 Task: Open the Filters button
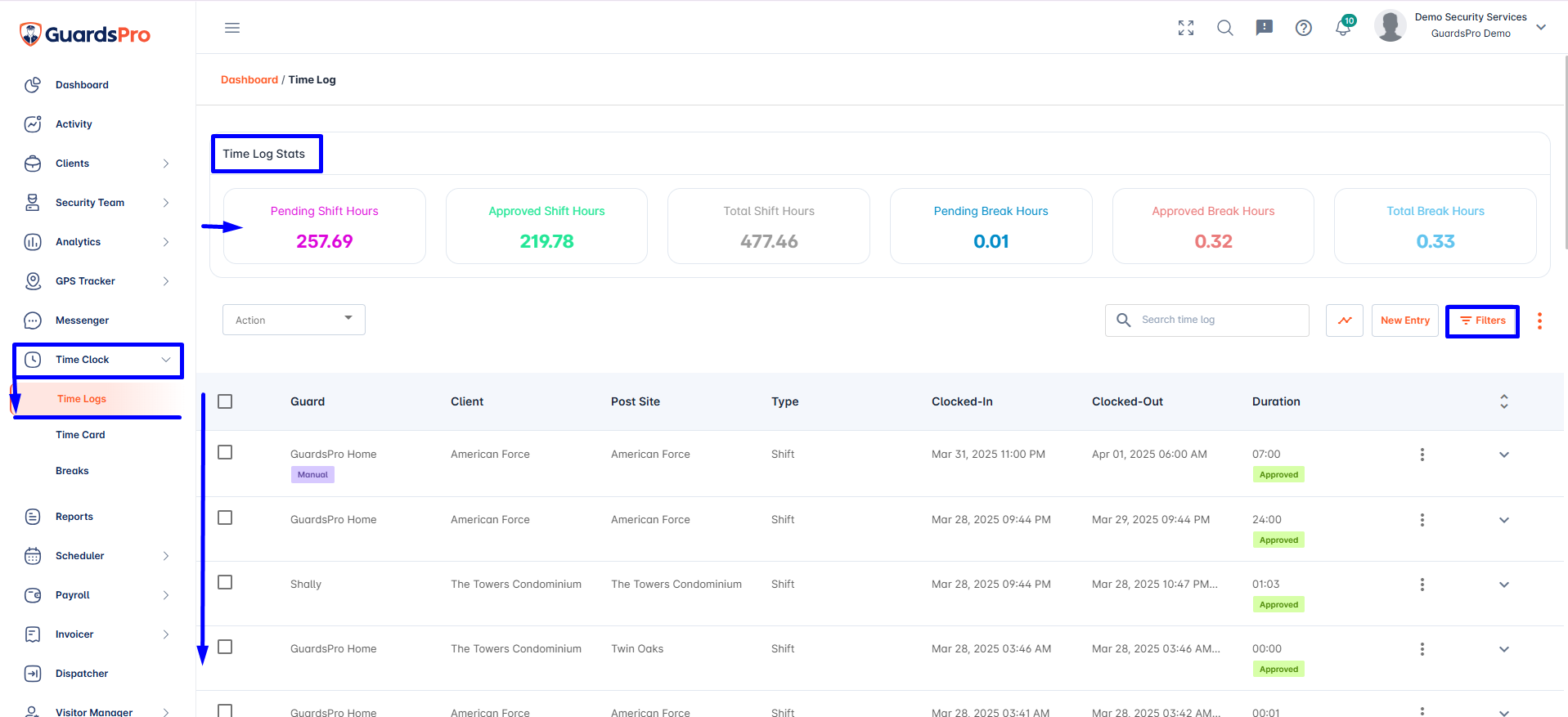[1482, 320]
